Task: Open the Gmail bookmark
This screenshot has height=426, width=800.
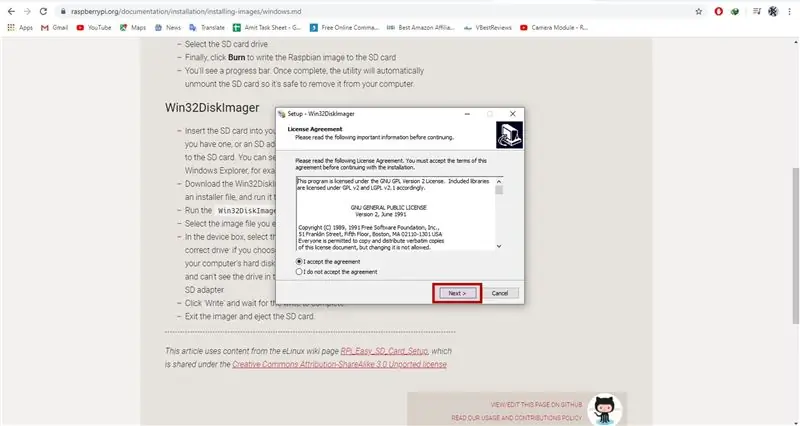Action: coord(54,28)
